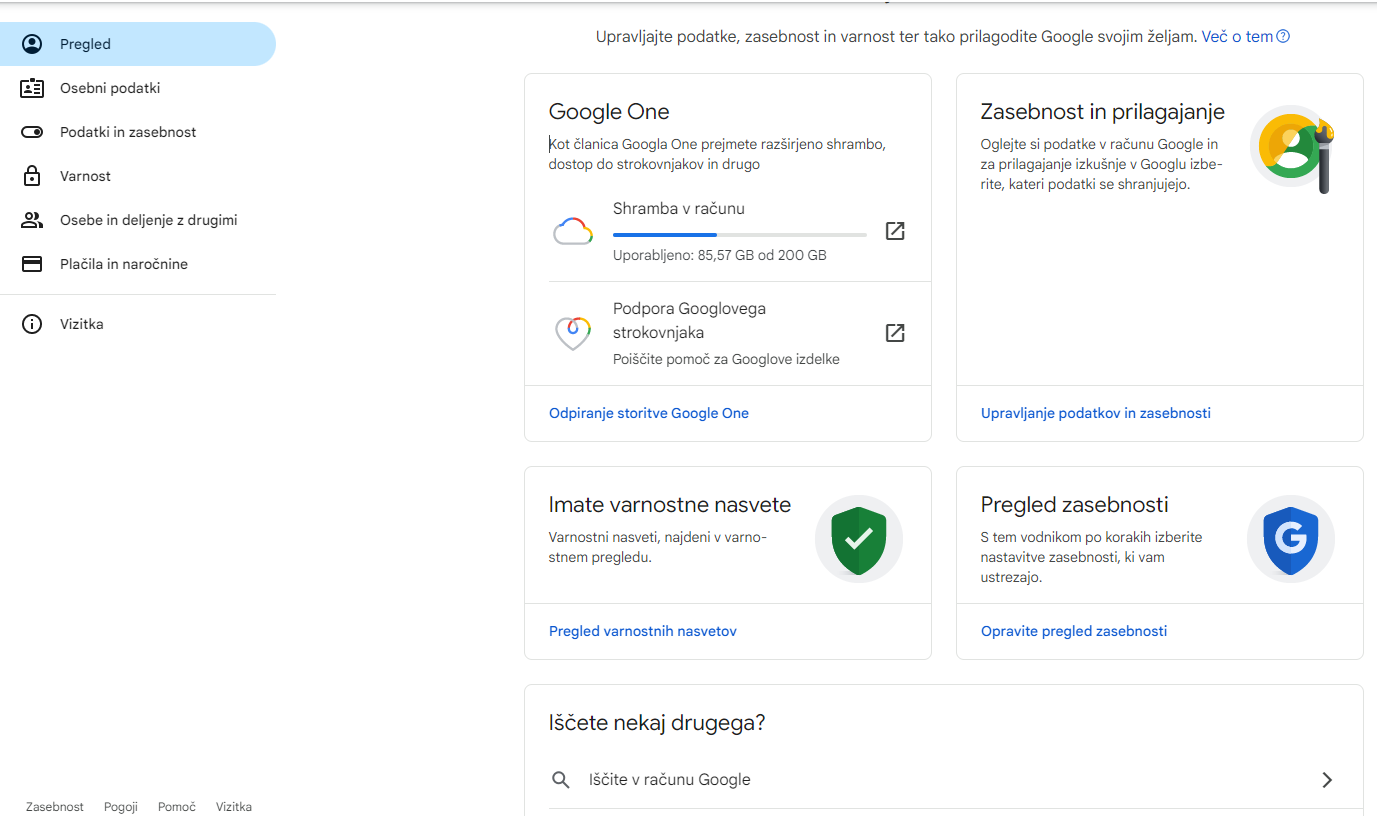Viewport: 1377px width, 816px height.
Task: Click the magnifier search icon
Action: coord(561,780)
